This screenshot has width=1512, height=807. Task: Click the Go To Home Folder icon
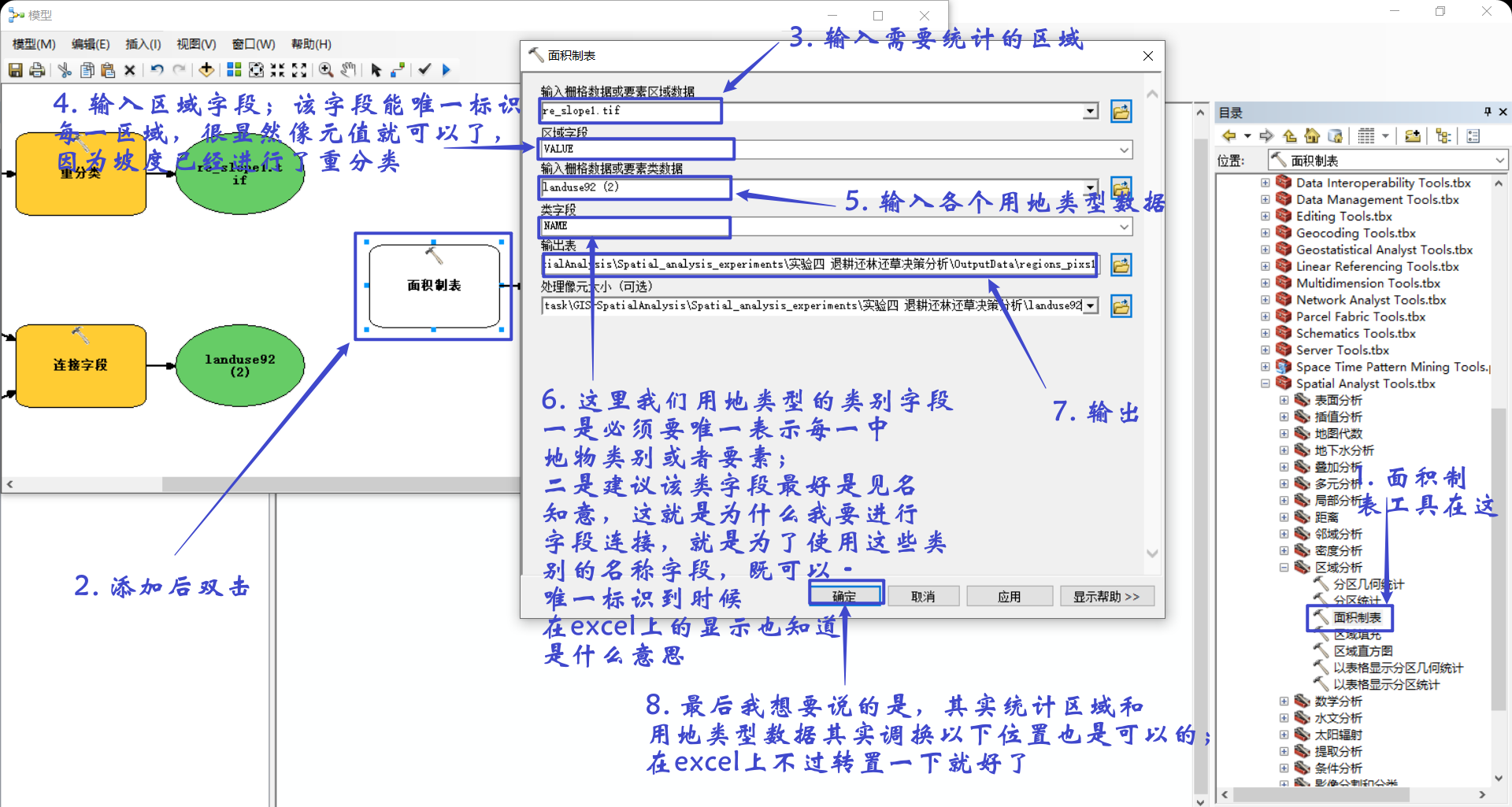point(1311,136)
